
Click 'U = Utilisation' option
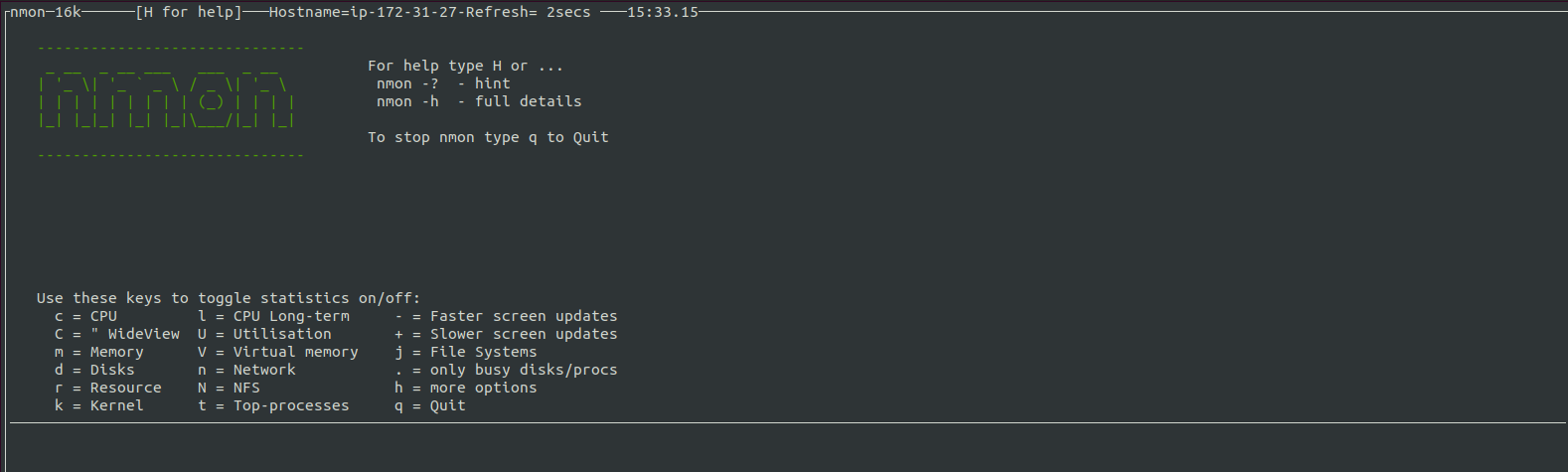(x=264, y=334)
